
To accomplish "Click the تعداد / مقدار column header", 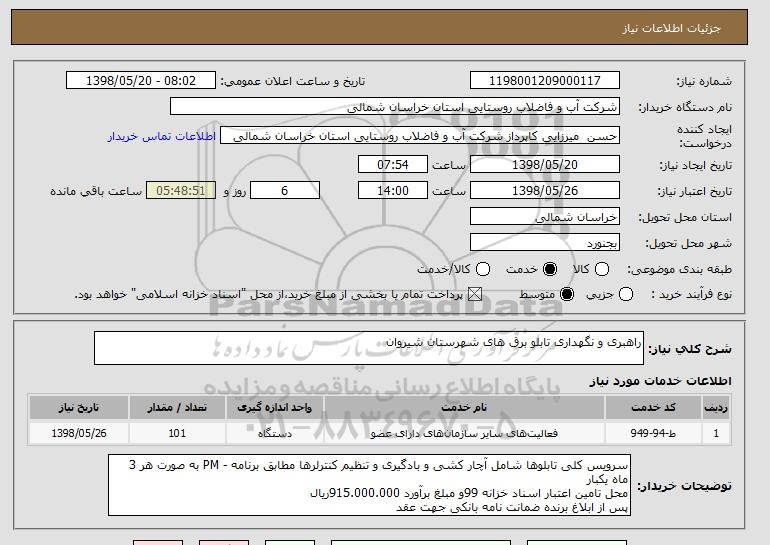I will 177,407.
